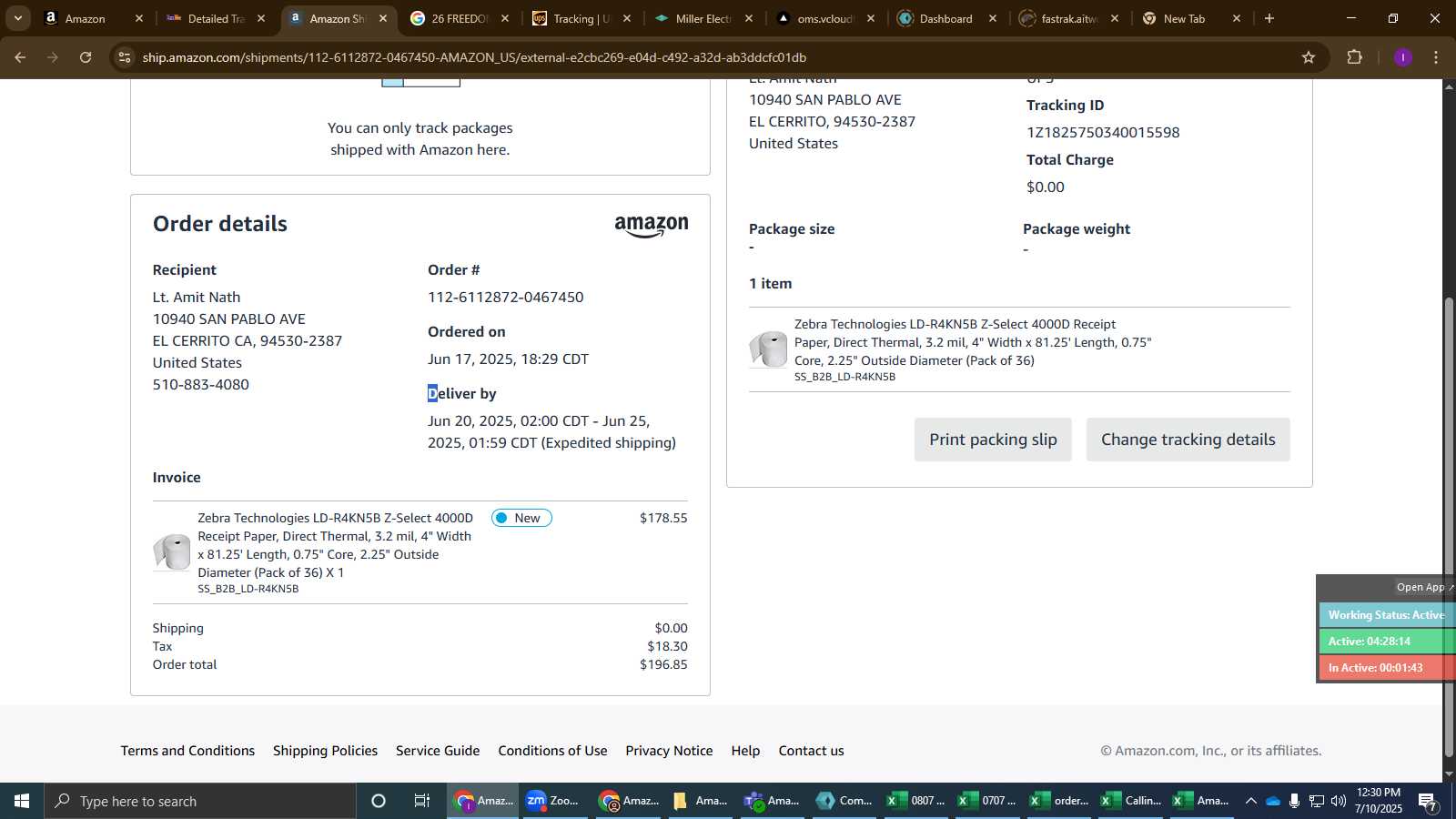The width and height of the screenshot is (1456, 819).
Task: Close the Amazon Shipping tab
Action: tap(383, 18)
